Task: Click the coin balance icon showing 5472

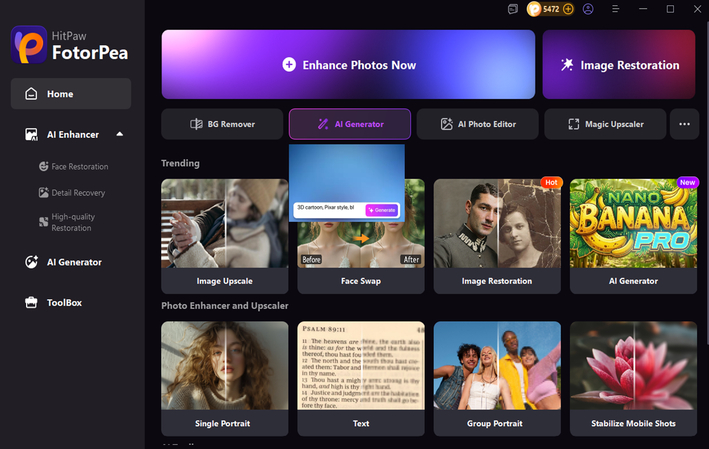Action: pos(534,9)
